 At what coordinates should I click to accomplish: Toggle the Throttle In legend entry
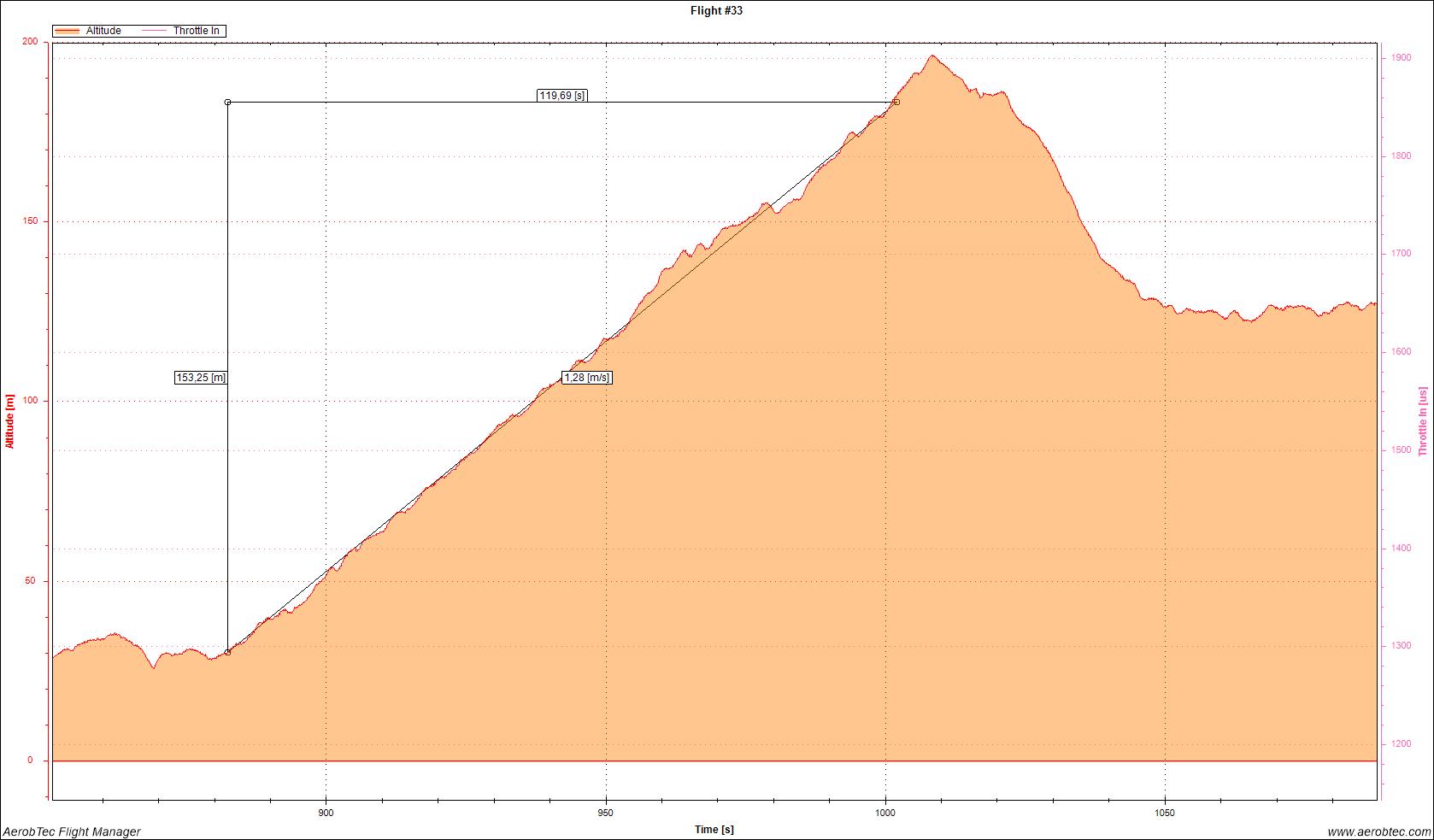pyautogui.click(x=196, y=31)
